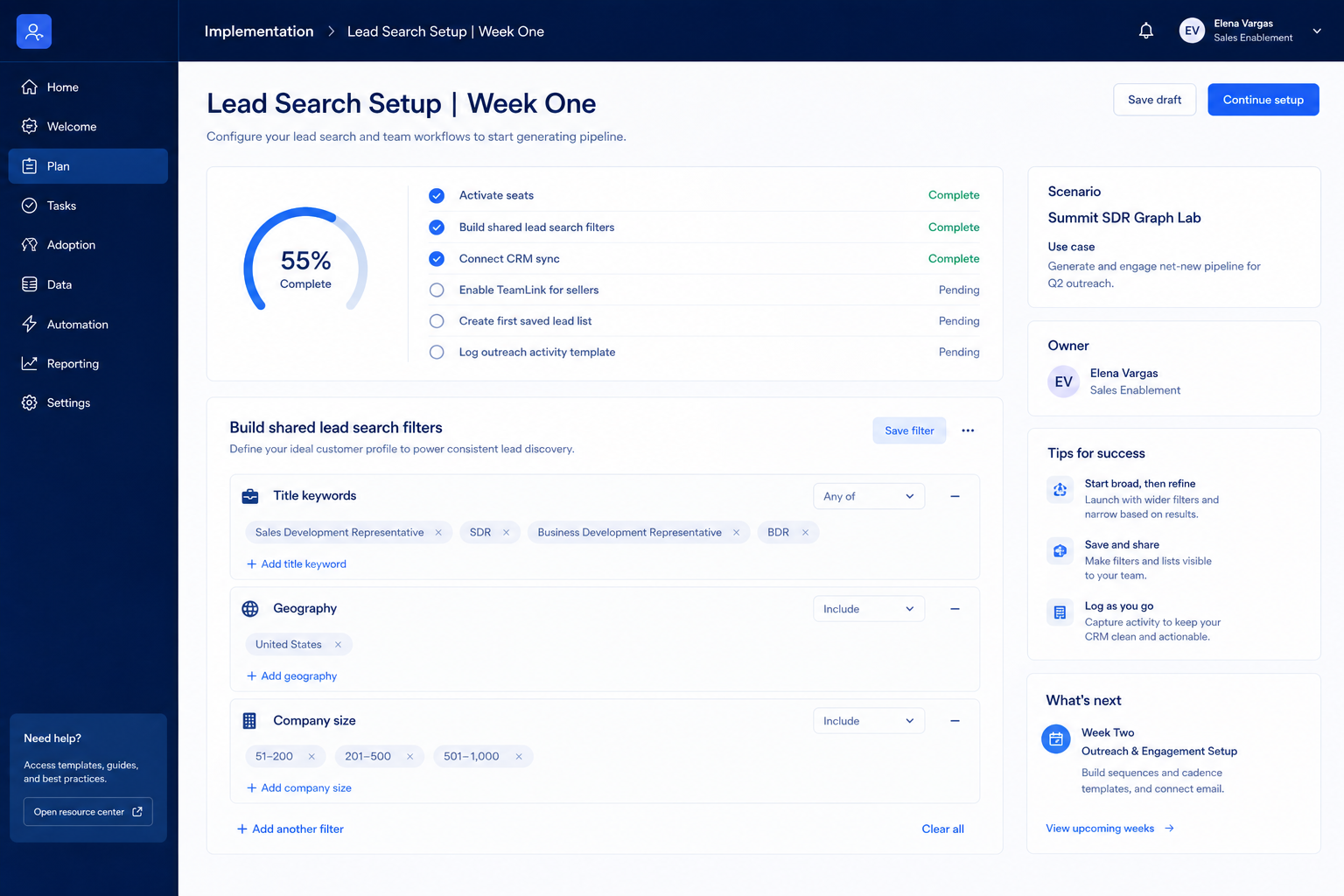Screen dimensions: 1344x896
Task: Open notifications bell icon
Action: tap(1146, 31)
